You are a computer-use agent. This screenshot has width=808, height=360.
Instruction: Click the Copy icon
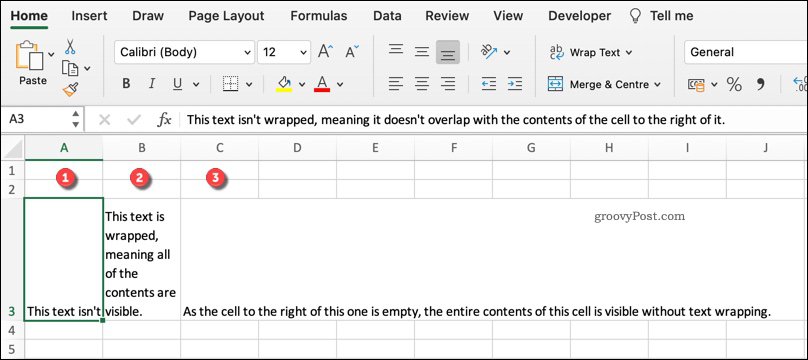(70, 68)
